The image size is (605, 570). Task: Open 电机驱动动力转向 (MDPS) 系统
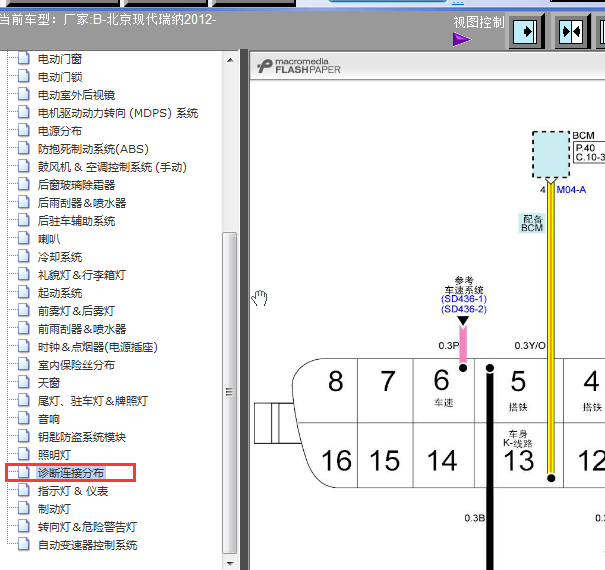tap(118, 113)
